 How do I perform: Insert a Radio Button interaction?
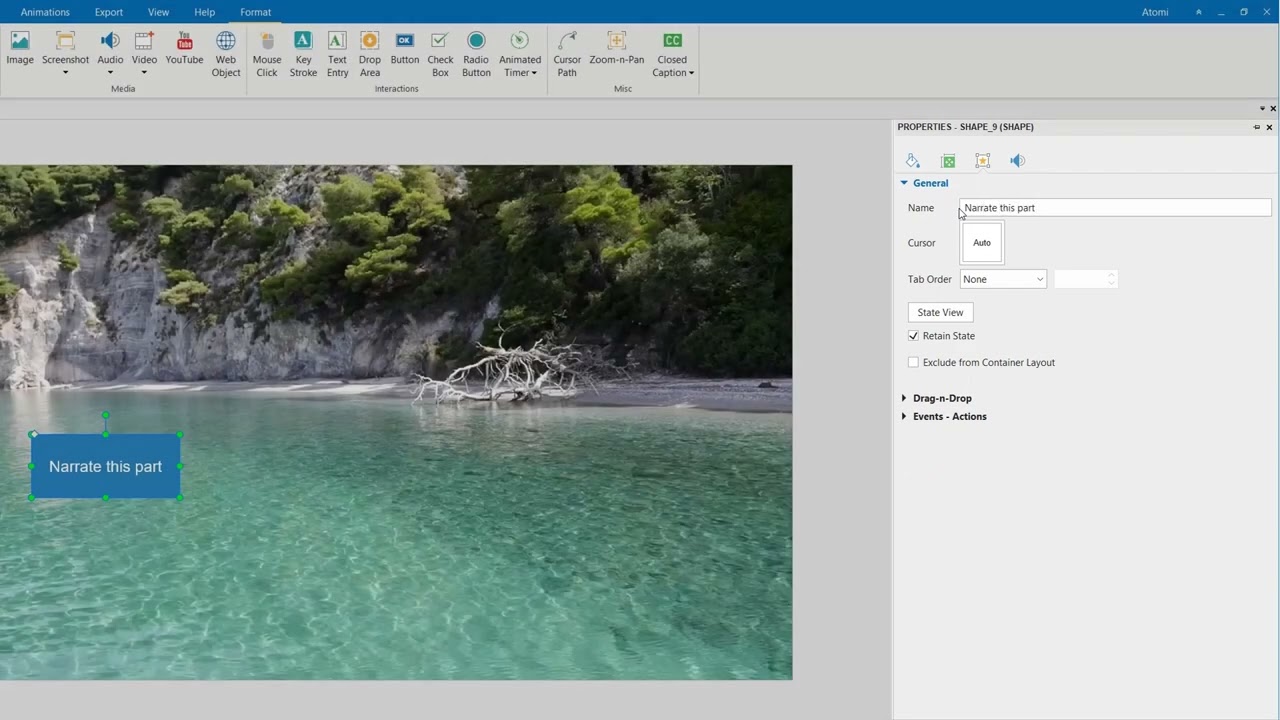[x=476, y=52]
